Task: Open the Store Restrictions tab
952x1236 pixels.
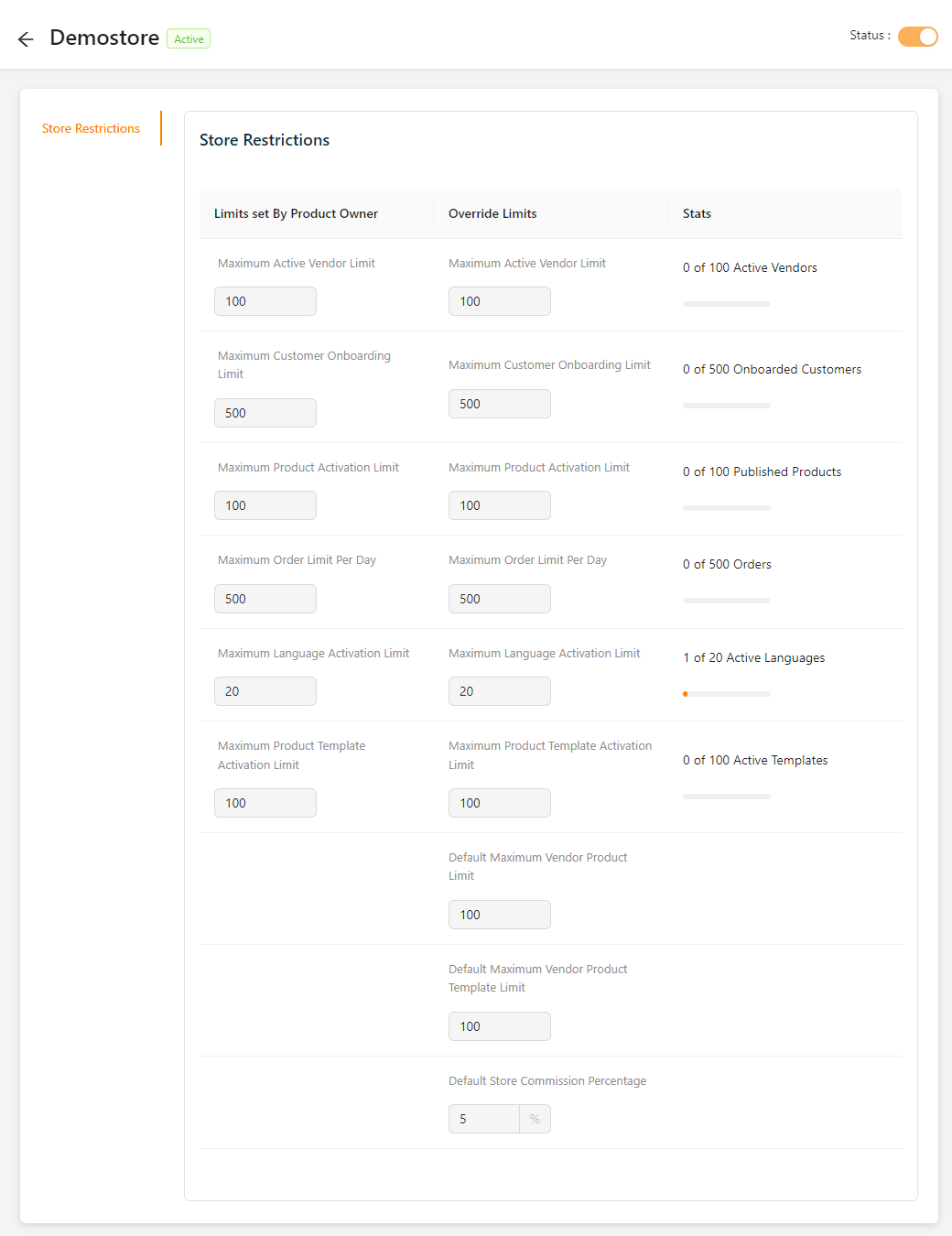Action: pos(91,128)
